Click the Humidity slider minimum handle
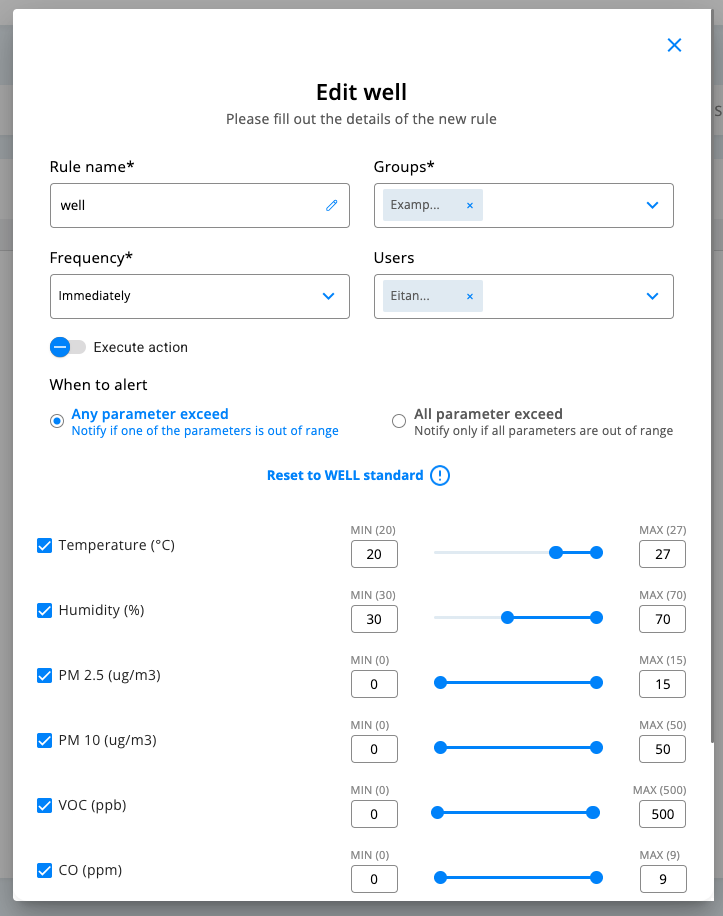Screen dimensions: 723x916 (507, 617)
